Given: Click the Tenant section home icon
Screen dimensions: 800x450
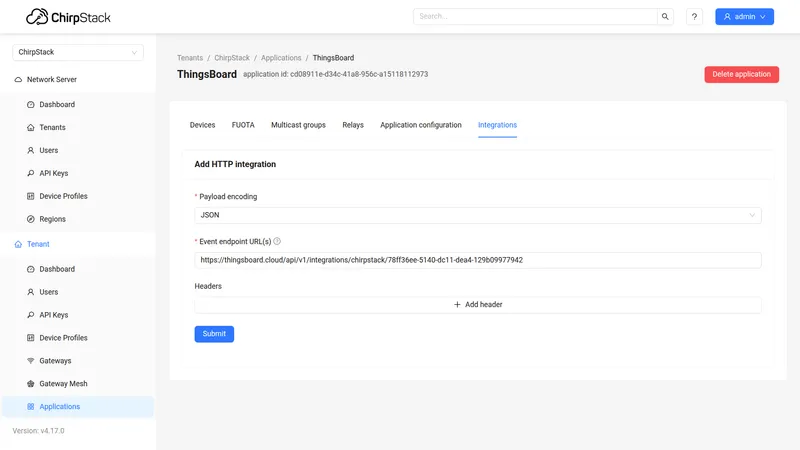Looking at the screenshot, I should pyautogui.click(x=18, y=244).
